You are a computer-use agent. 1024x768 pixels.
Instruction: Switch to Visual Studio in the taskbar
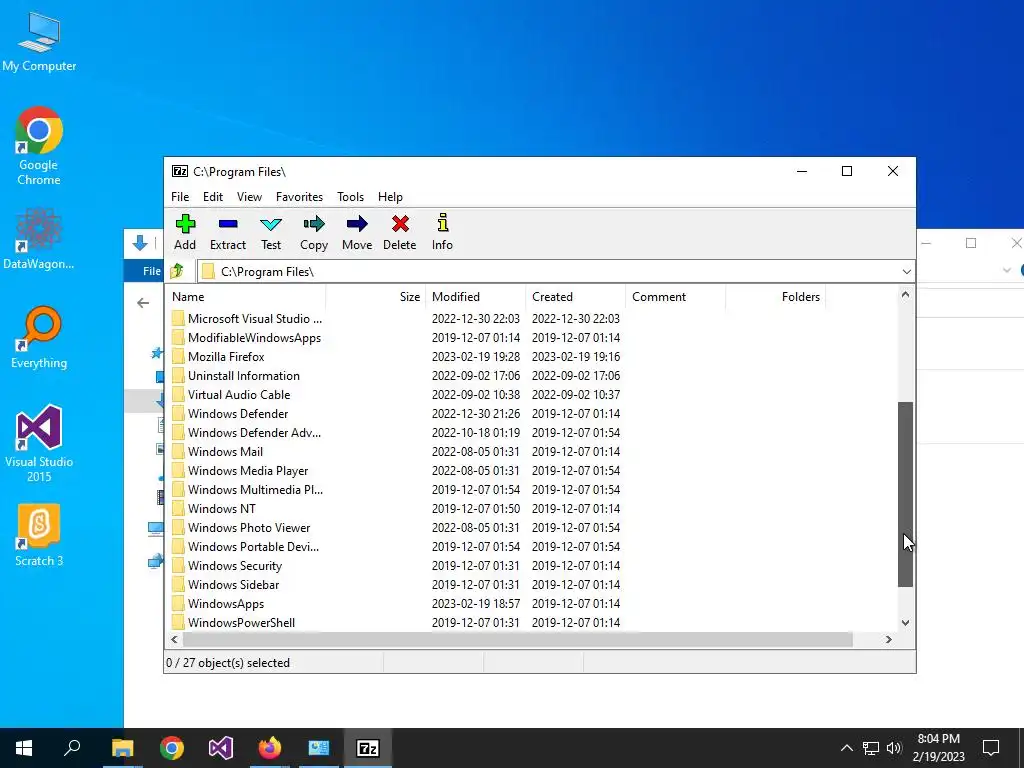coord(221,748)
